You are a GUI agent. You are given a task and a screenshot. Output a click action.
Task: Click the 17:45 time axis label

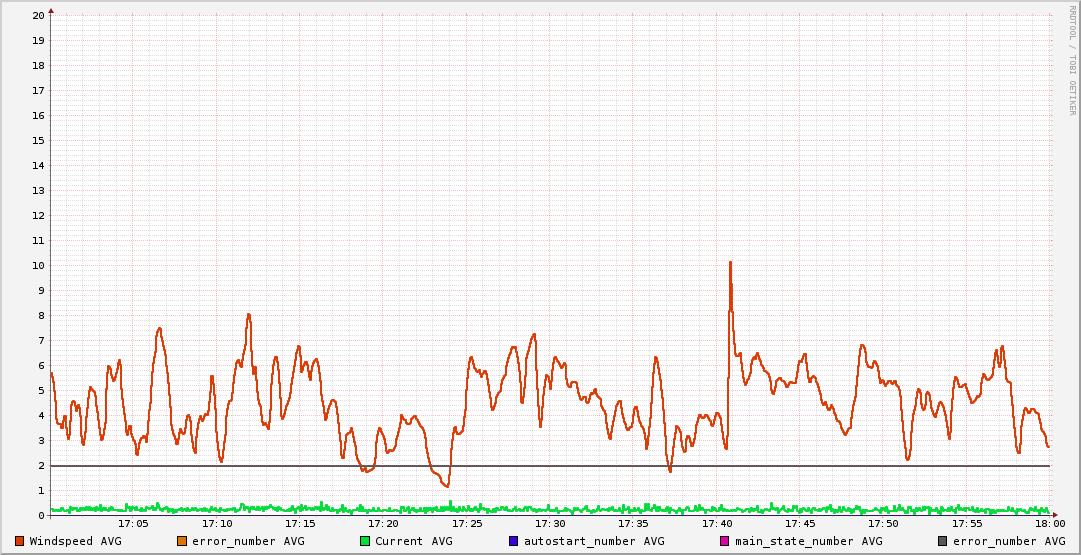tap(800, 523)
